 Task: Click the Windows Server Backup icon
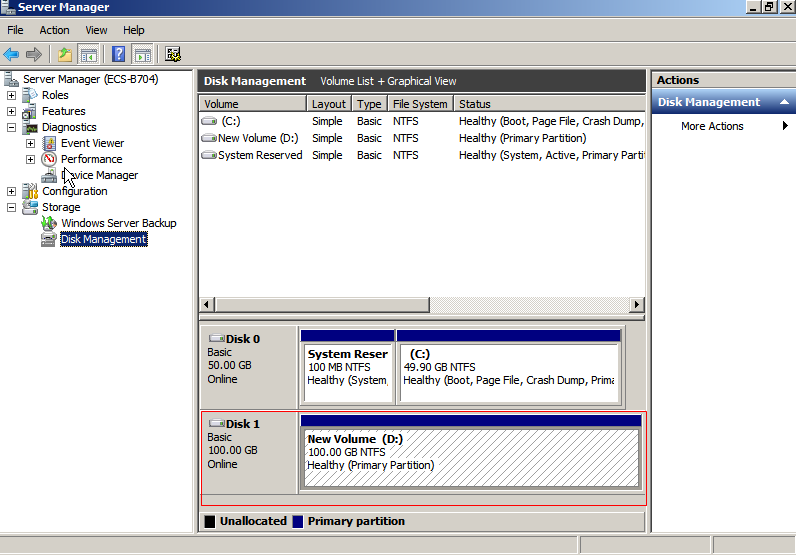[x=49, y=223]
